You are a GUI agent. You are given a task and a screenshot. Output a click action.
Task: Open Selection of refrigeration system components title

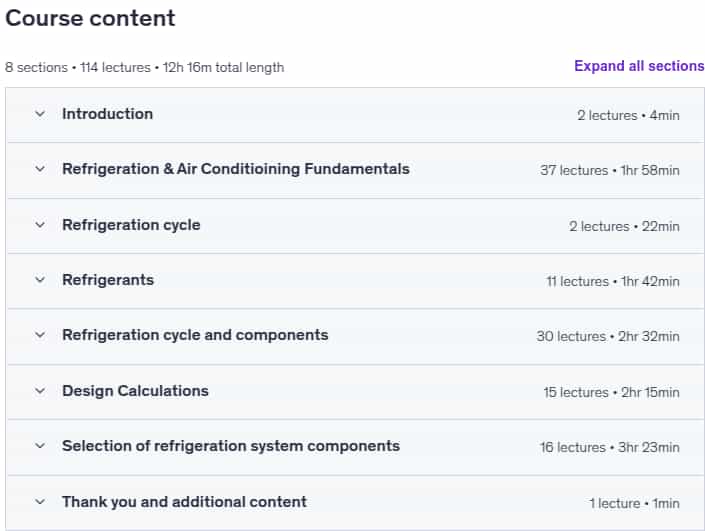tap(231, 446)
